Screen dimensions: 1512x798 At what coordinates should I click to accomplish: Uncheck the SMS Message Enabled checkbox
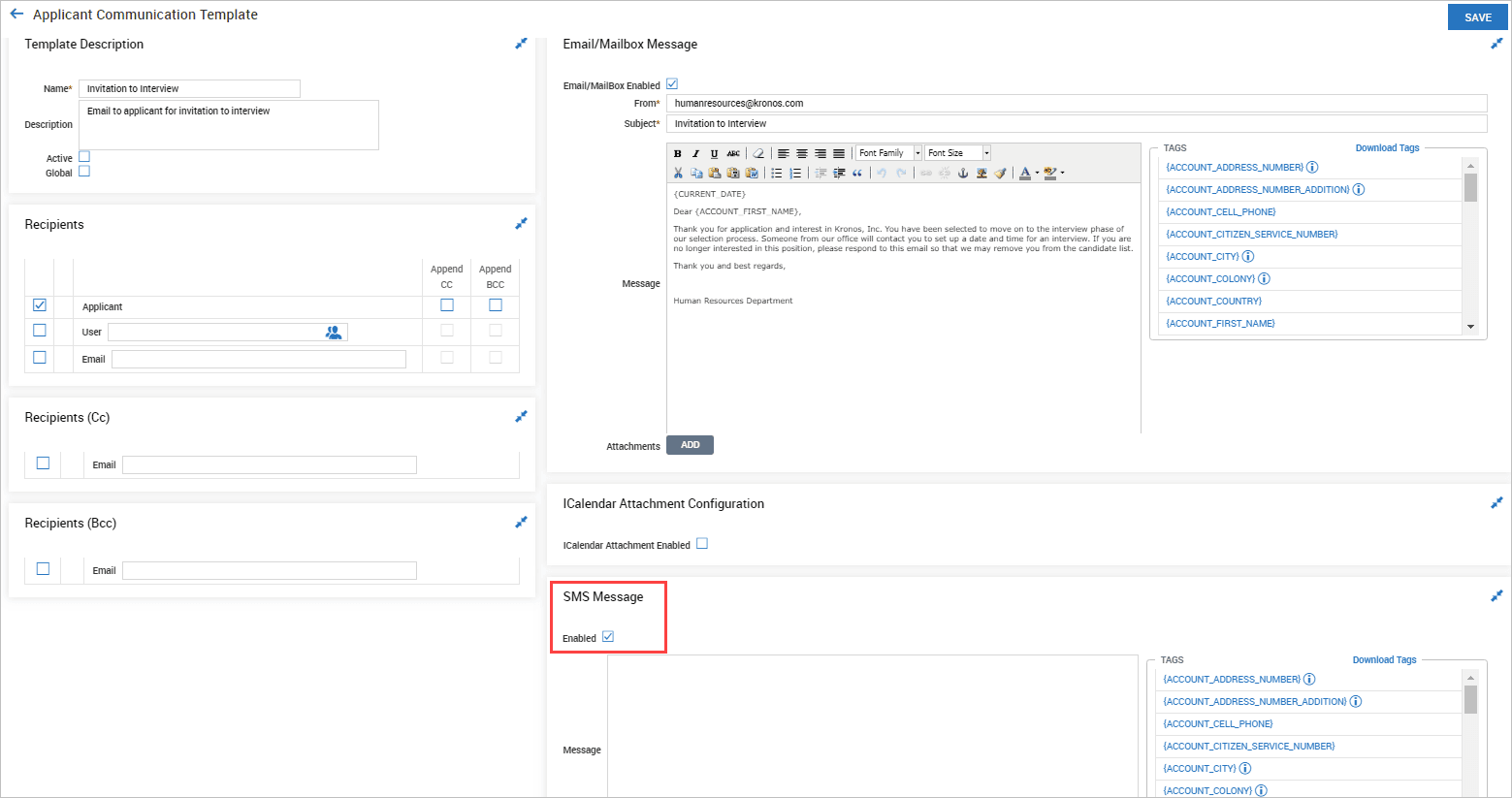coord(608,637)
